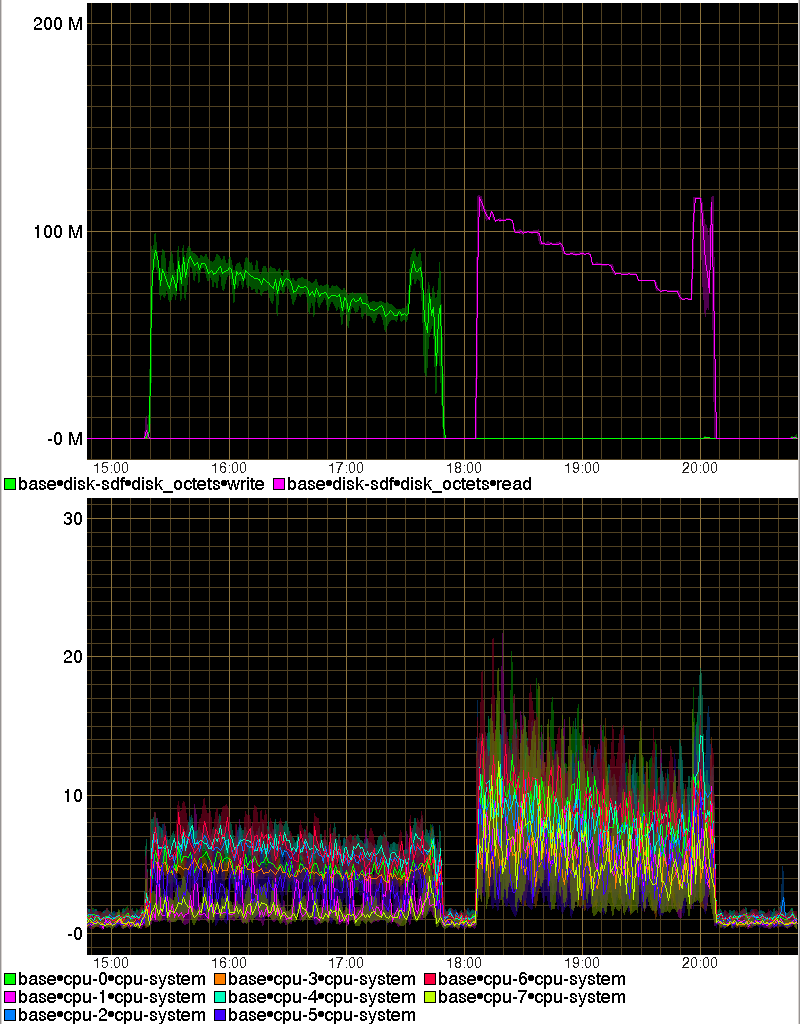Select the orange cpu-3 legend color box
The width and height of the screenshot is (800, 1024).
click(220, 979)
